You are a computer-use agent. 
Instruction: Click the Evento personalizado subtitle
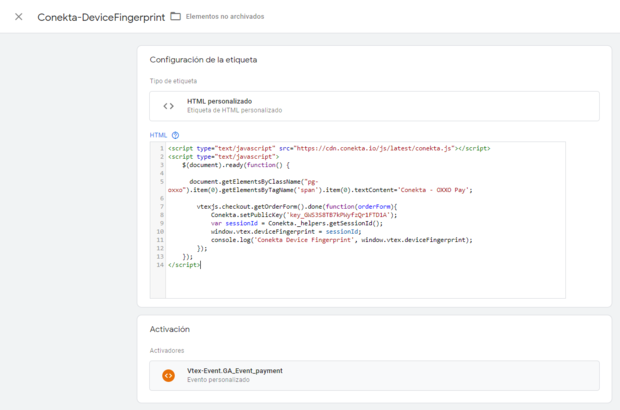218,380
